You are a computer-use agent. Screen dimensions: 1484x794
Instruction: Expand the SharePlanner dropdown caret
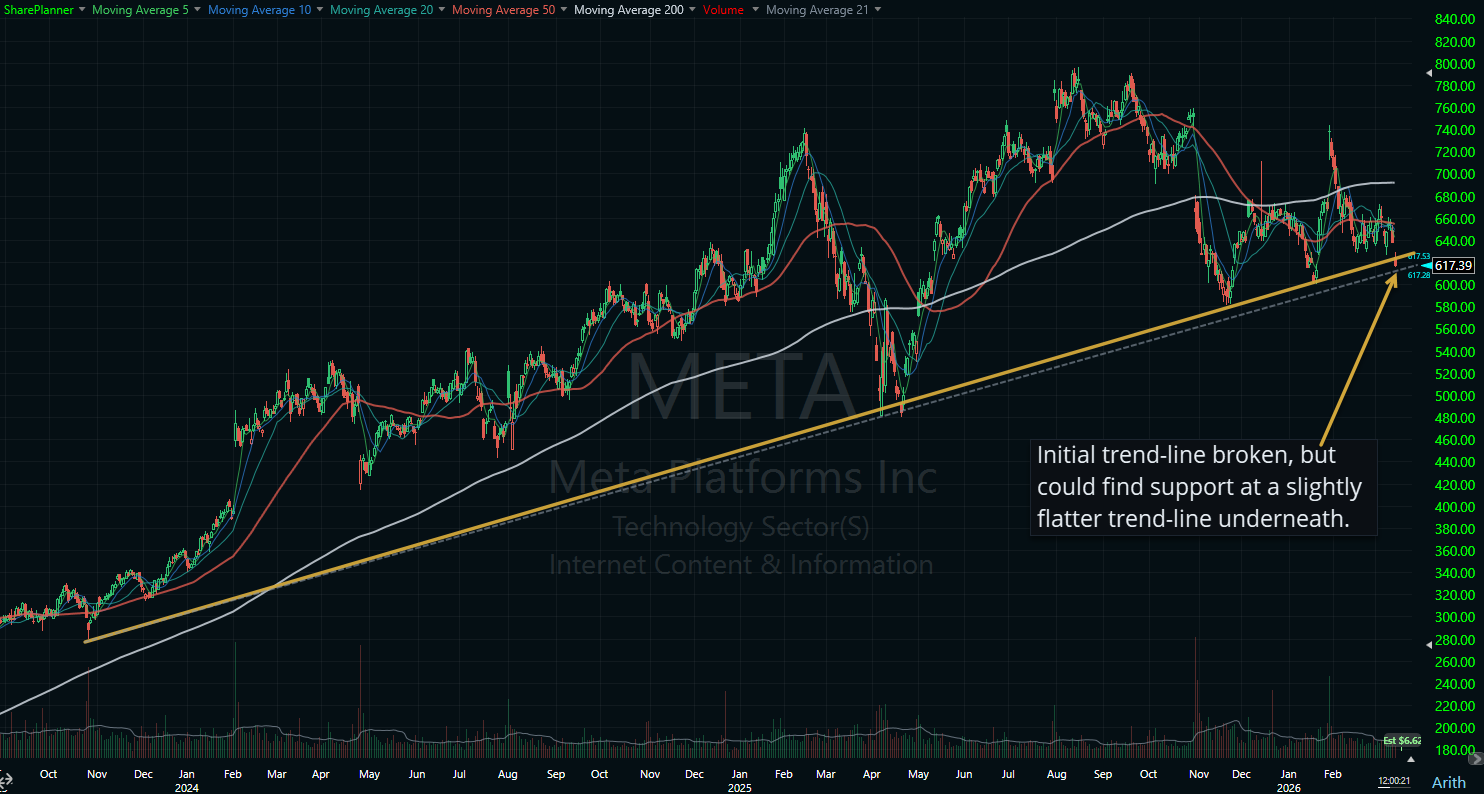(x=81, y=10)
